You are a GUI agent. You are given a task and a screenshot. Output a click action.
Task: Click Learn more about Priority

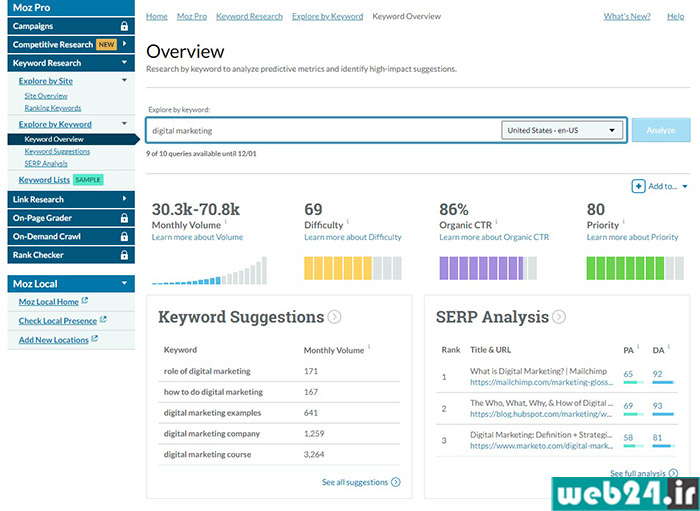point(633,237)
